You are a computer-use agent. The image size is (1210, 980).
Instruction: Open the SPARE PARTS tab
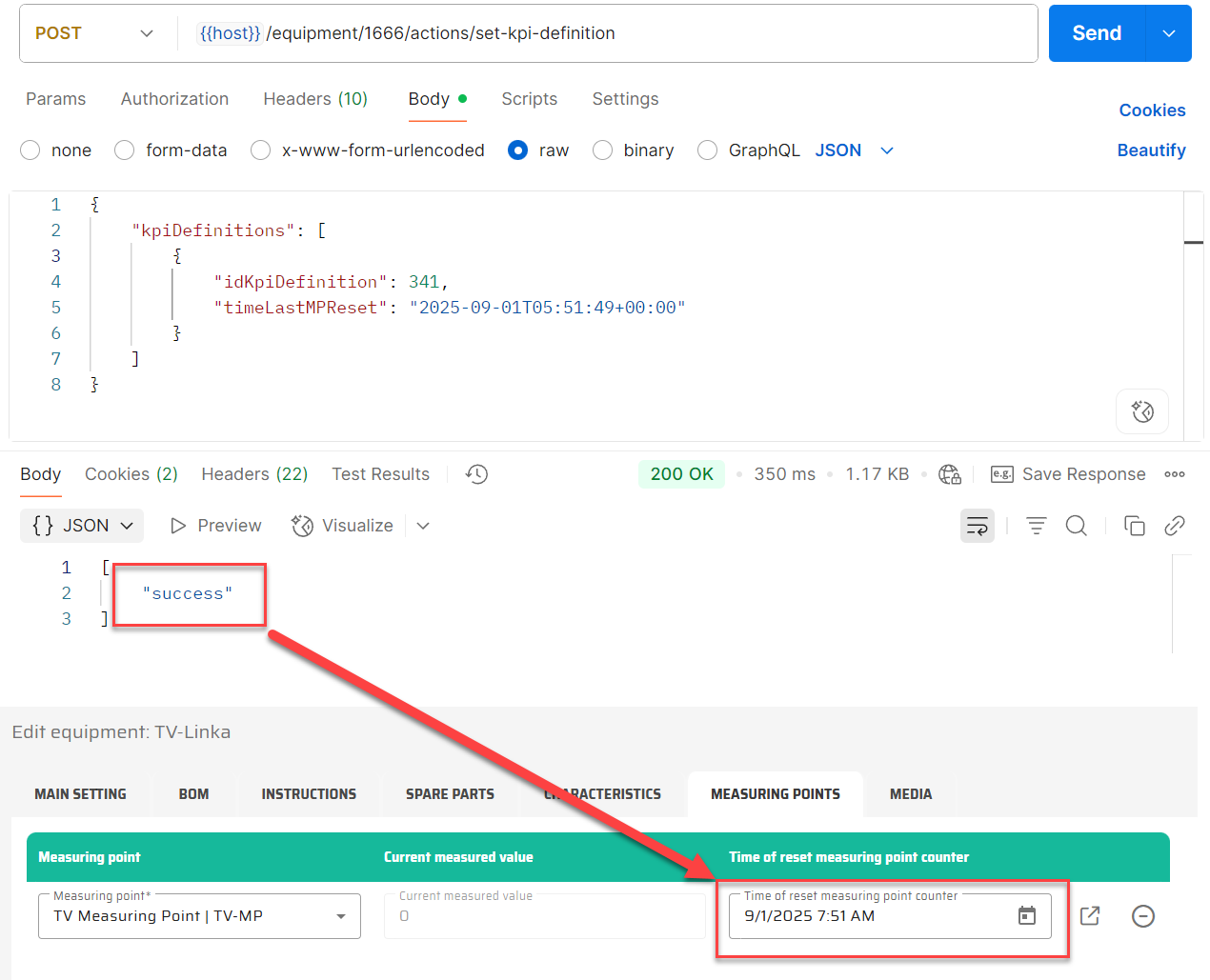[x=450, y=794]
